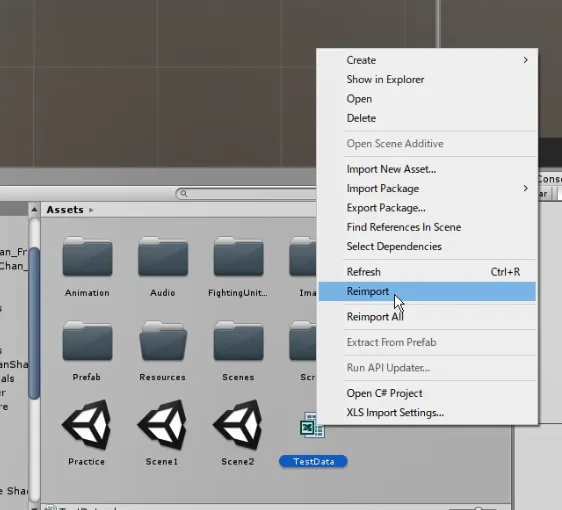The width and height of the screenshot is (562, 510).
Task: Expand the Import Package submenu
Action: [427, 189]
